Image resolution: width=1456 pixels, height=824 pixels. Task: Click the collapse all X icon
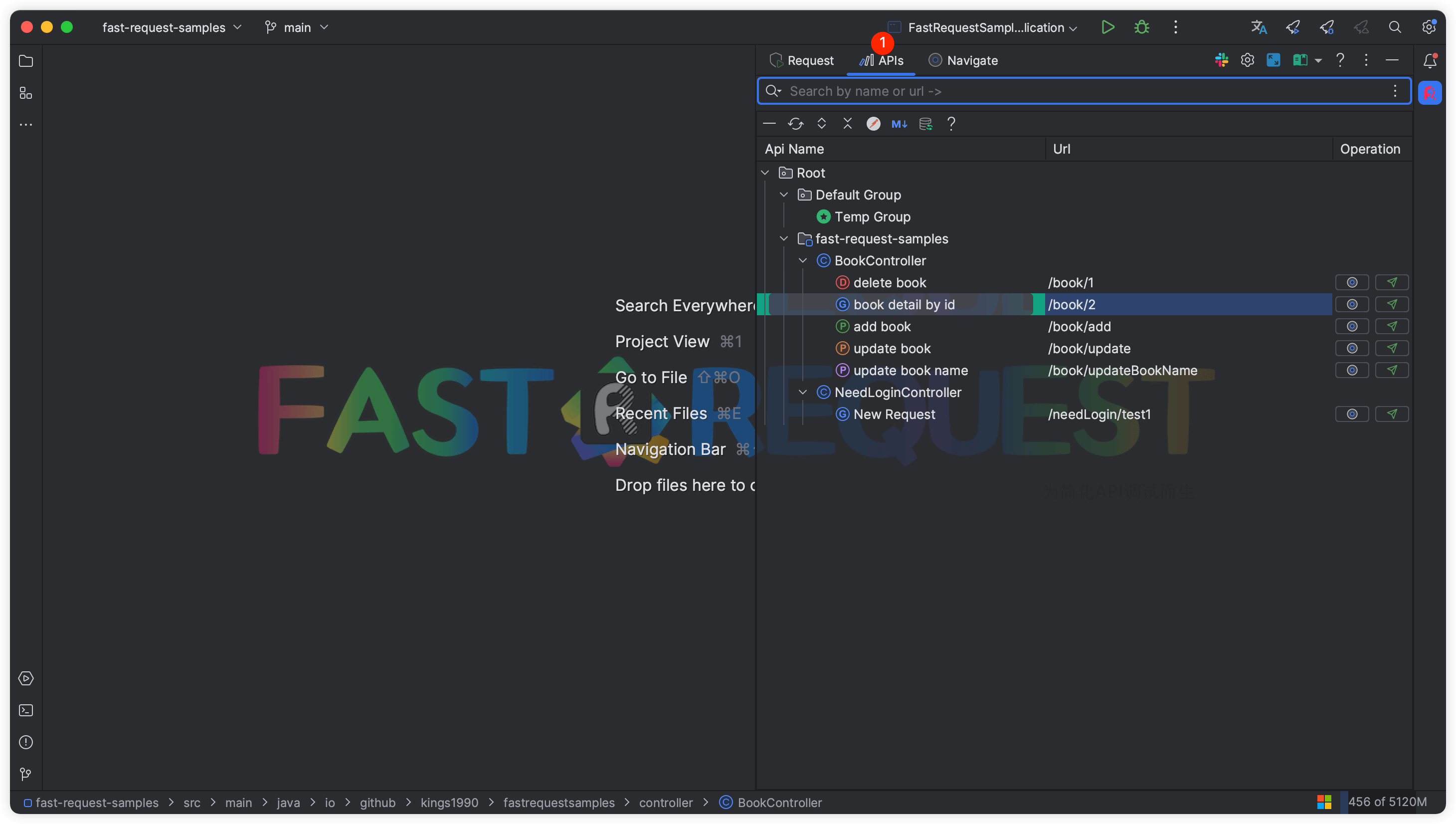click(847, 123)
